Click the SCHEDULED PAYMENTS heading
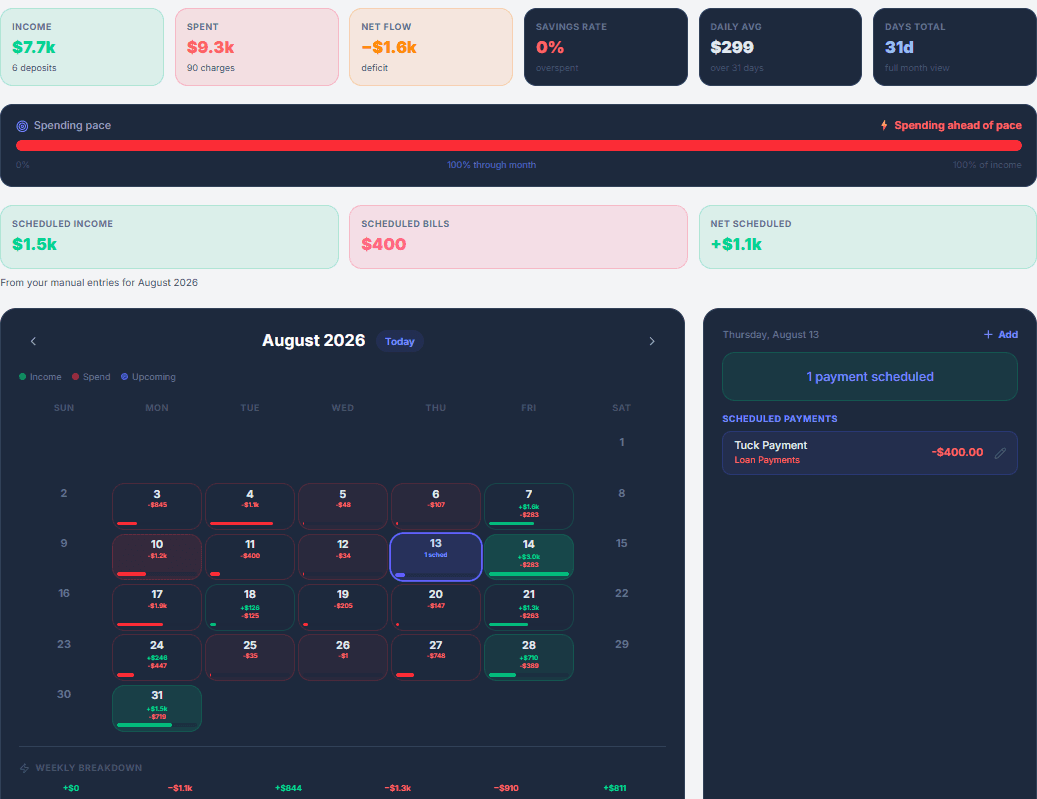Image resolution: width=1037 pixels, height=799 pixels. (780, 419)
